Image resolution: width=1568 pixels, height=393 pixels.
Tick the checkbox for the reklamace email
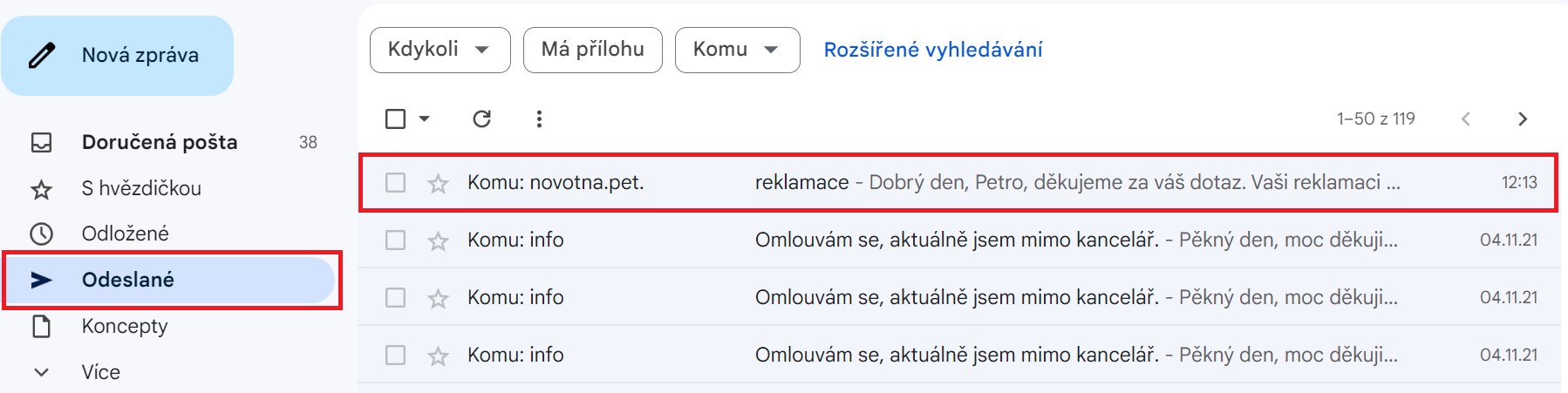[x=395, y=182]
